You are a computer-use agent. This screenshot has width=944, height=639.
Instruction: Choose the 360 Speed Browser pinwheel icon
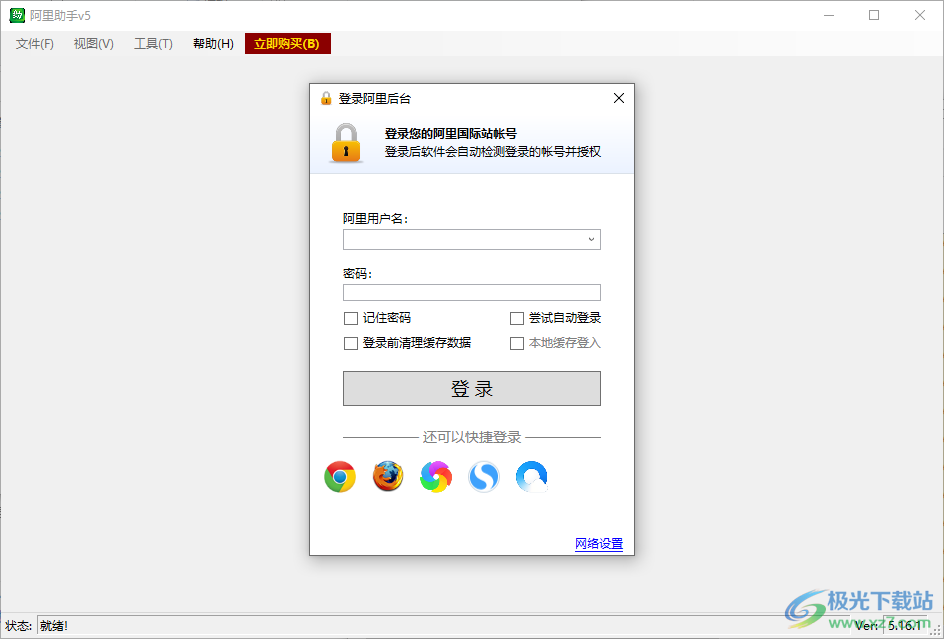[436, 477]
